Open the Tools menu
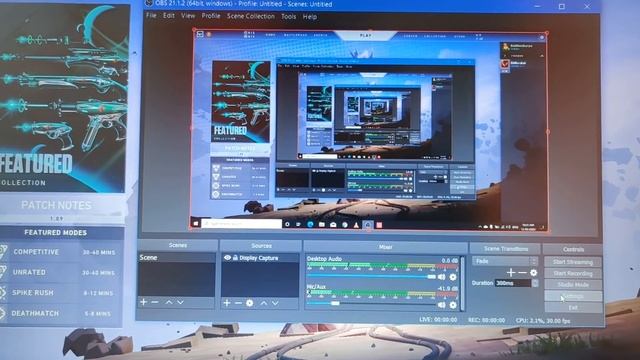The image size is (640, 360). click(x=288, y=17)
